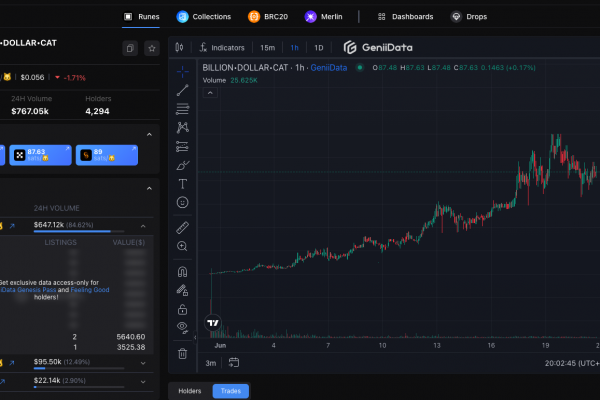Open the Runes tab
The height and width of the screenshot is (400, 600).
[141, 16]
